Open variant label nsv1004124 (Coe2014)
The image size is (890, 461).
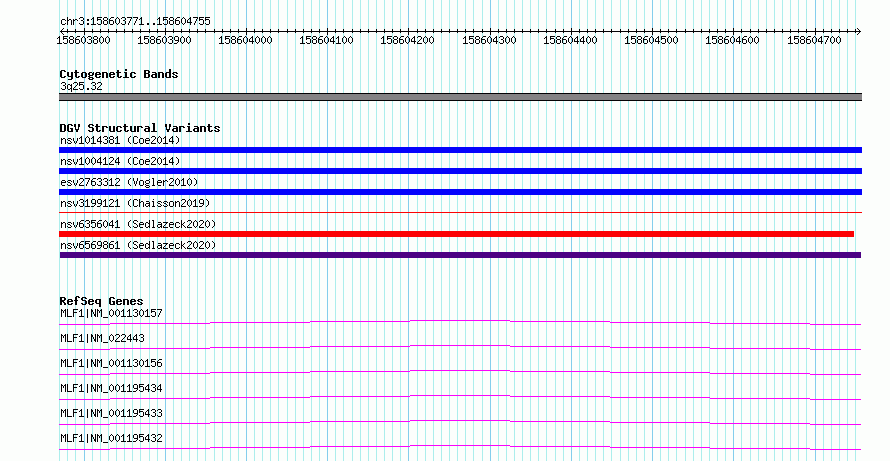click(120, 161)
